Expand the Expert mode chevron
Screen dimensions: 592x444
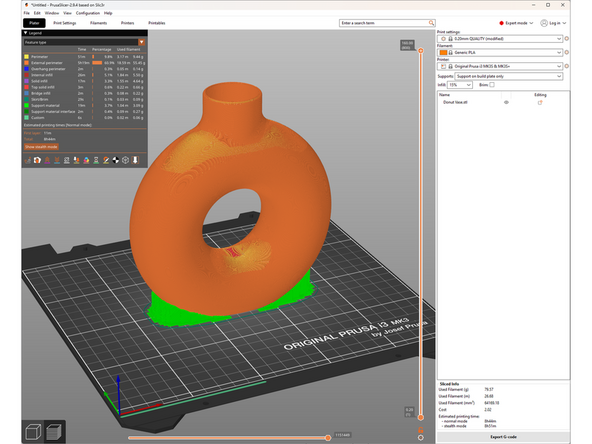(x=531, y=23)
